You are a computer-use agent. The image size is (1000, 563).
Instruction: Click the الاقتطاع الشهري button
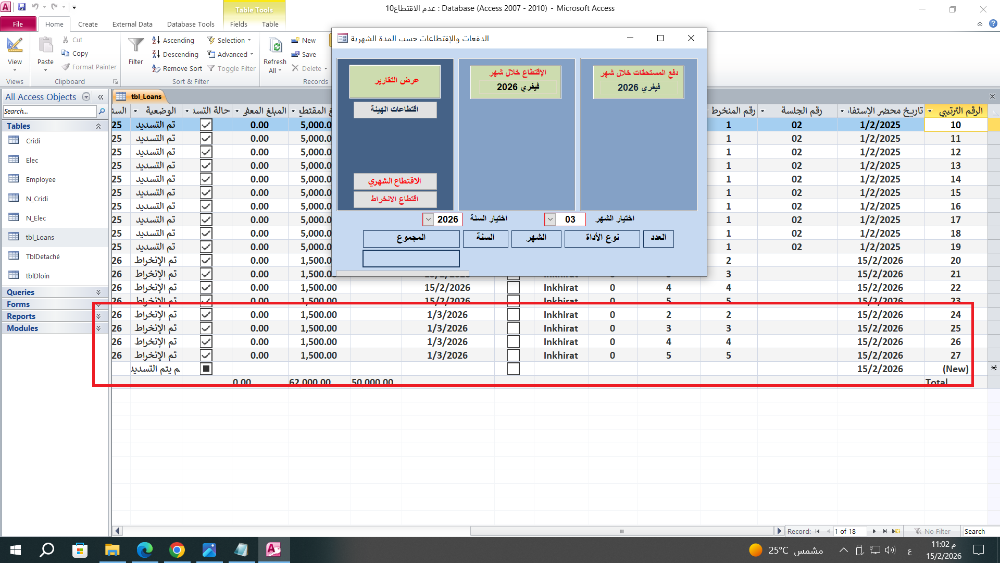[394, 181]
